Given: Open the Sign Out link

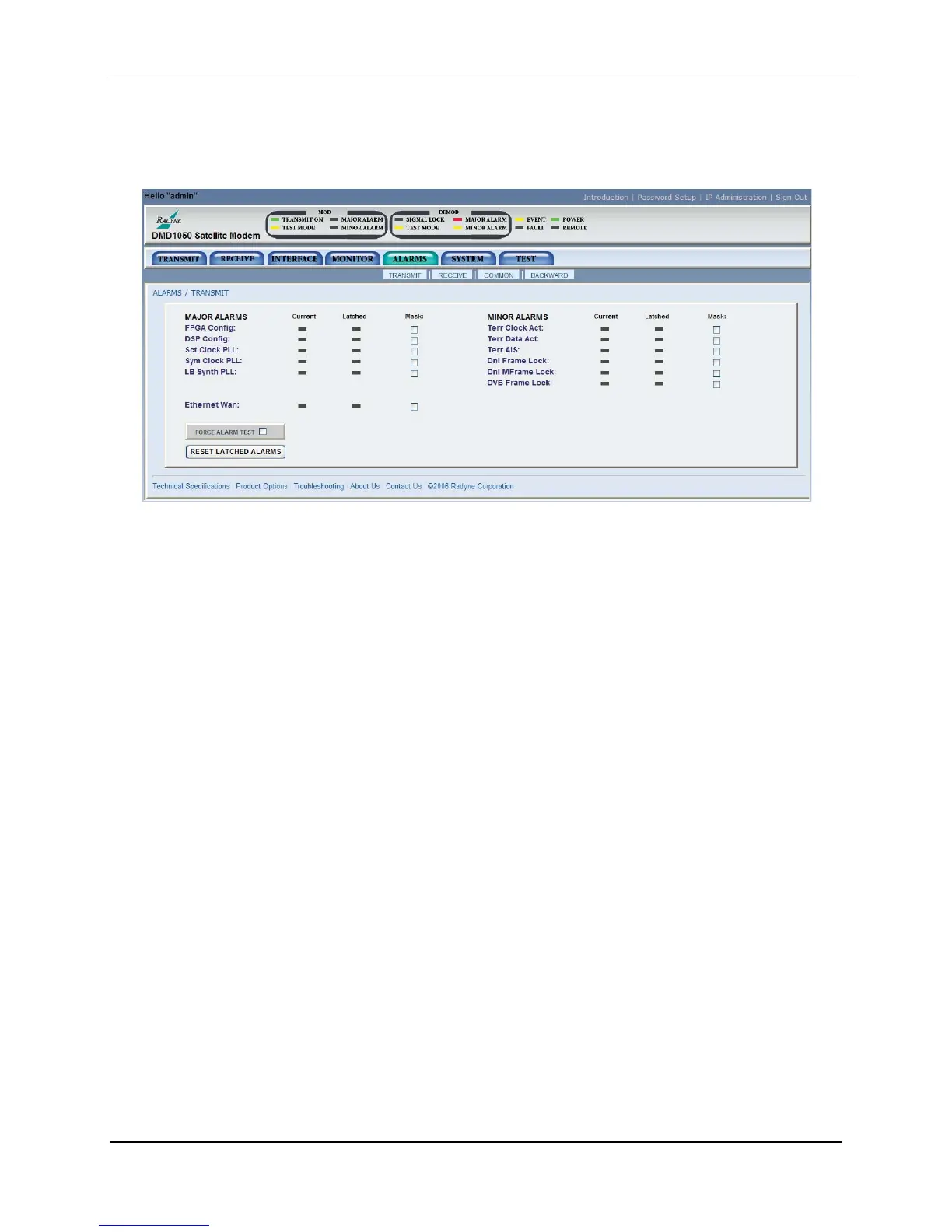Looking at the screenshot, I should (791, 198).
